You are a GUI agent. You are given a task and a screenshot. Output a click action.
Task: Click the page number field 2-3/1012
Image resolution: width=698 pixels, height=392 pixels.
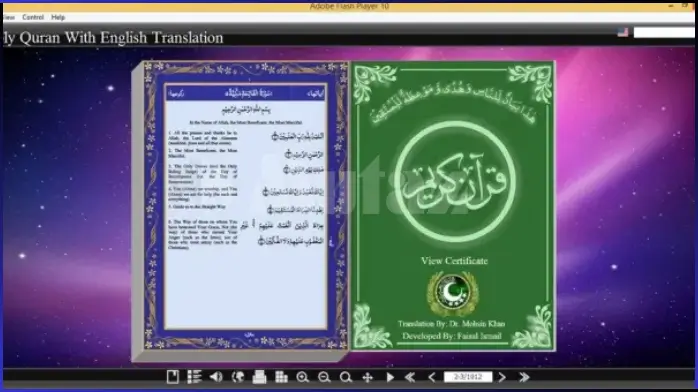pos(468,377)
